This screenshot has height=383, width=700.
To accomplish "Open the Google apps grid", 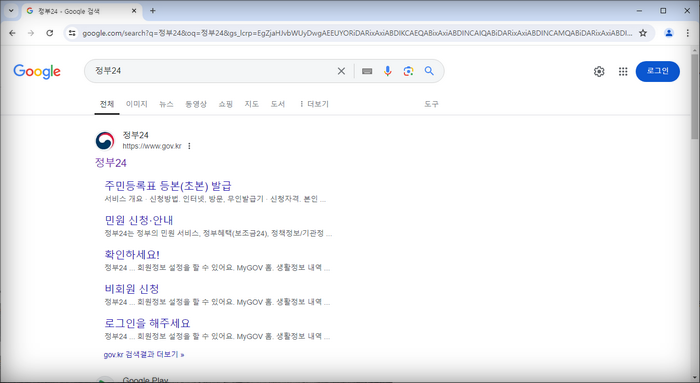I will (x=623, y=71).
